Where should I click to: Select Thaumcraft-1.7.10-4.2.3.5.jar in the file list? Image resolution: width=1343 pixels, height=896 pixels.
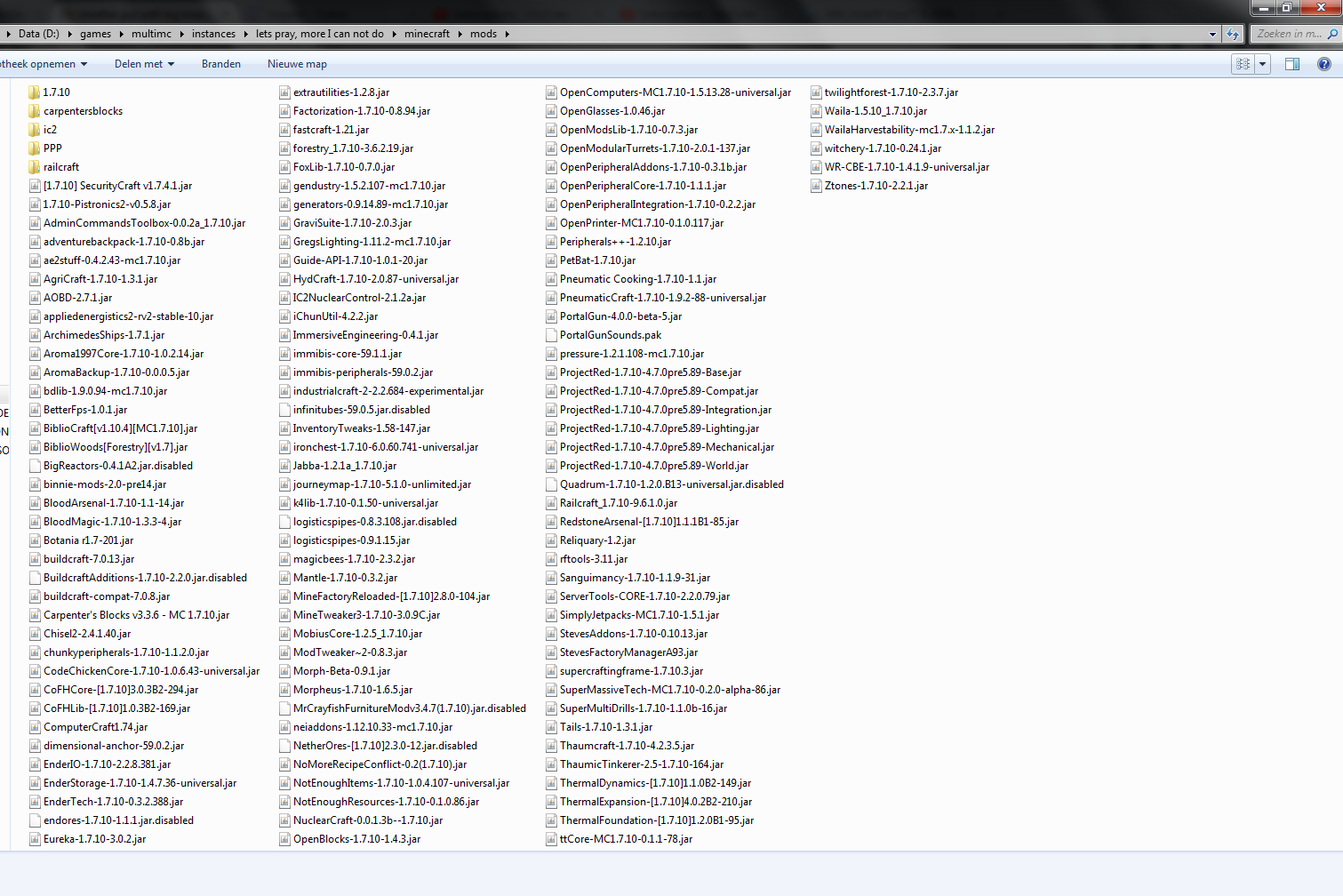point(627,746)
